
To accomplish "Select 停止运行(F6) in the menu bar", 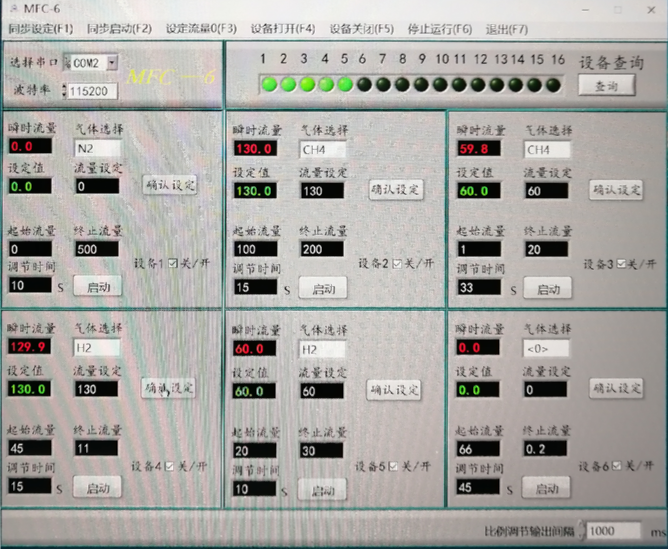I will 439,29.
